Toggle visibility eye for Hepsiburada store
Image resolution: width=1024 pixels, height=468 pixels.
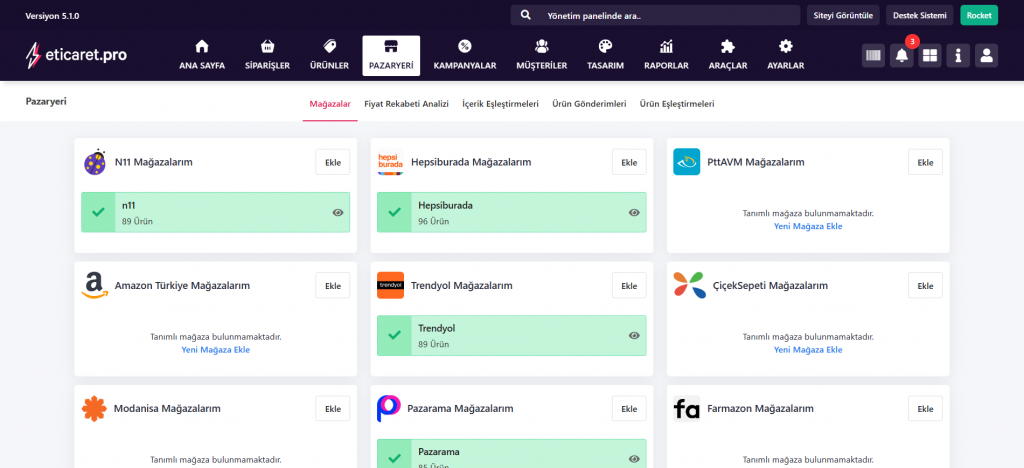[x=634, y=213]
